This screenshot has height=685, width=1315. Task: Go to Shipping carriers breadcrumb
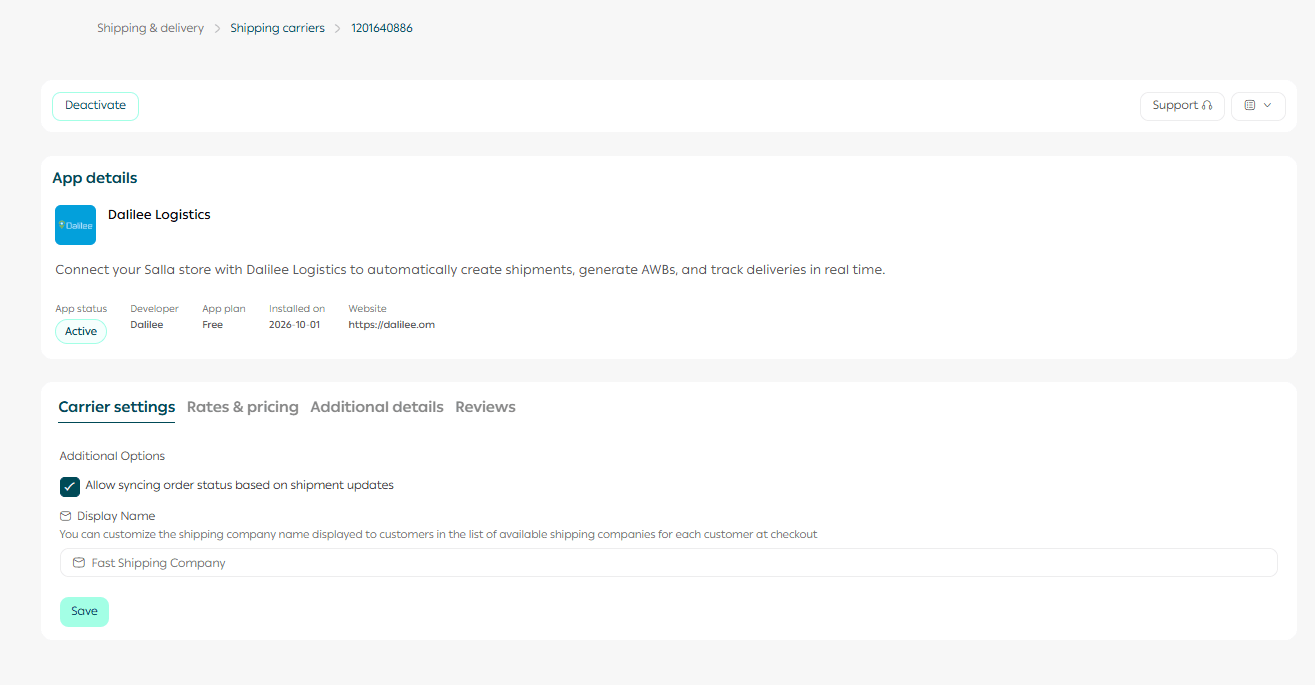tap(277, 28)
